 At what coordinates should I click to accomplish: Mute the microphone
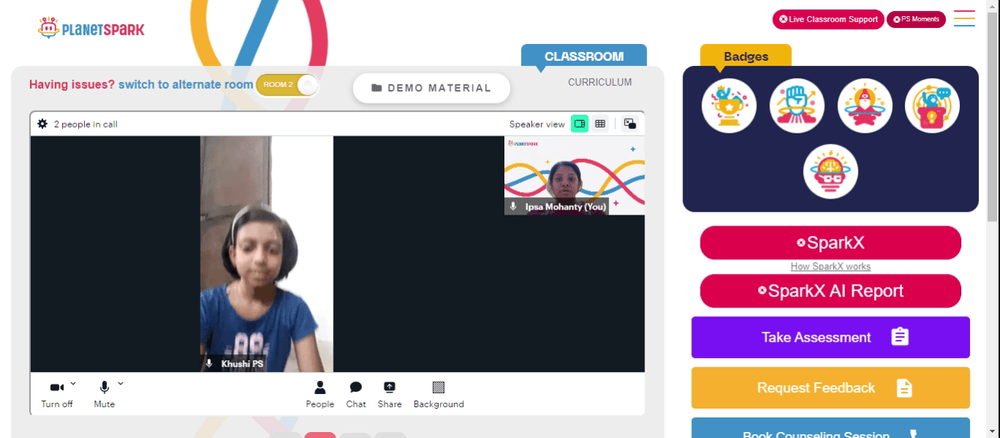[x=104, y=395]
